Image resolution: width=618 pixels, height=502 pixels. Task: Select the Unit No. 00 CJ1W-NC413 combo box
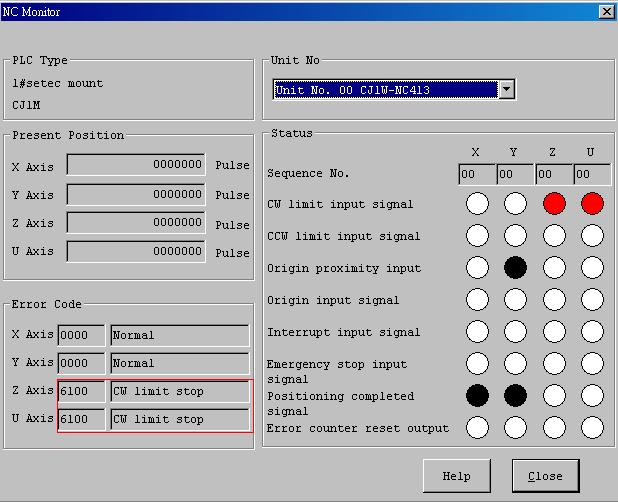(x=385, y=90)
